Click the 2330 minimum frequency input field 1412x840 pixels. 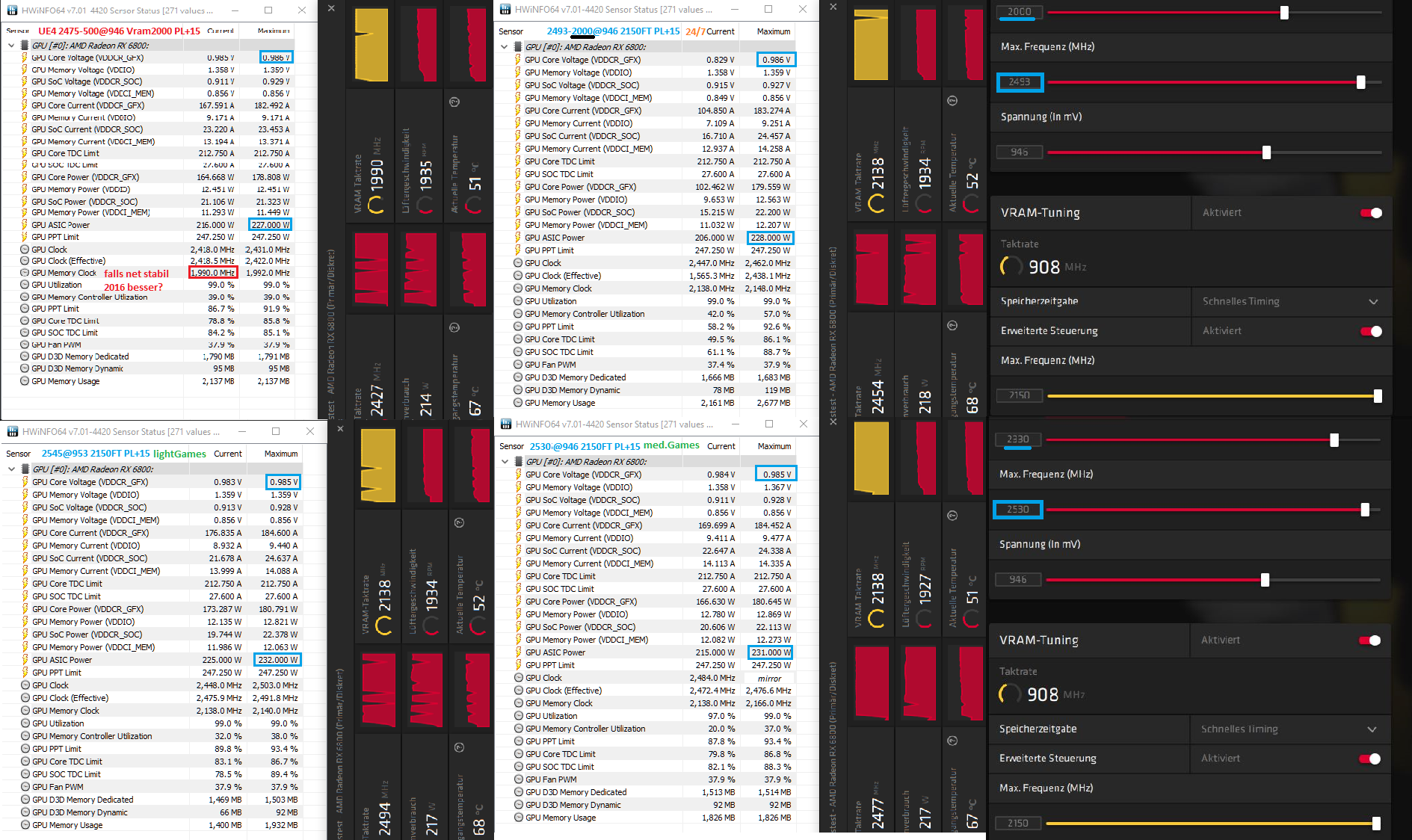point(1018,439)
